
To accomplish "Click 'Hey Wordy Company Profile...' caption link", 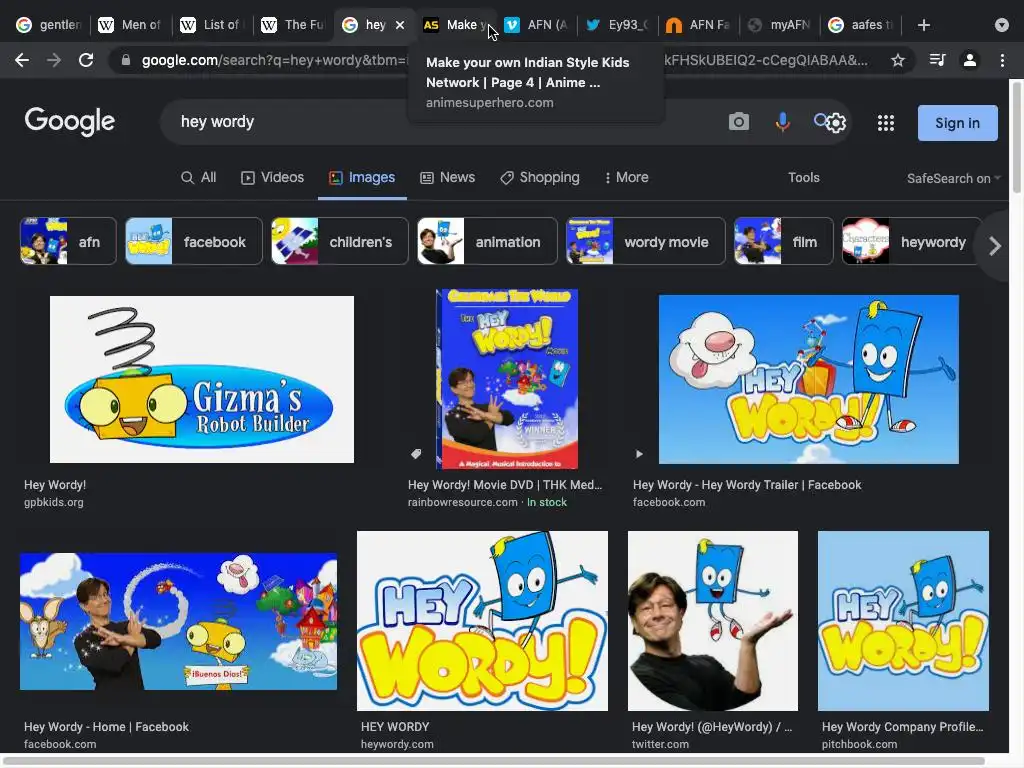I will tap(902, 726).
